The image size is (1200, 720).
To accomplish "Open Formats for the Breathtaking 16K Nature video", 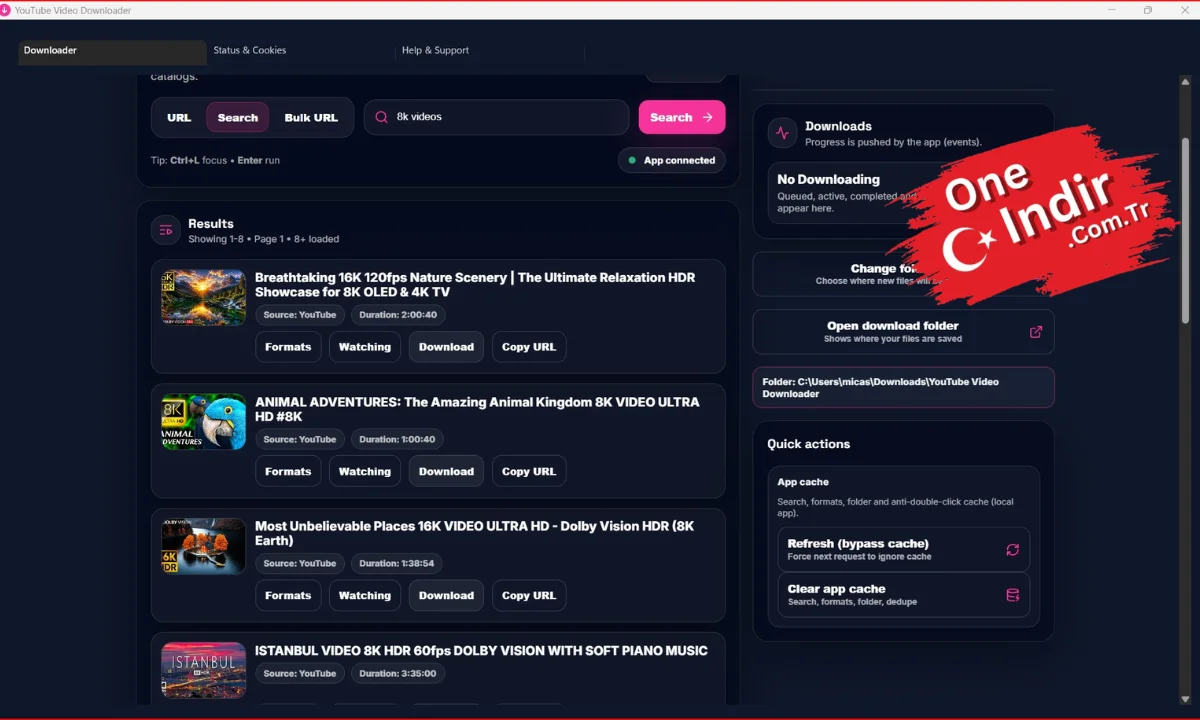I will pyautogui.click(x=288, y=347).
